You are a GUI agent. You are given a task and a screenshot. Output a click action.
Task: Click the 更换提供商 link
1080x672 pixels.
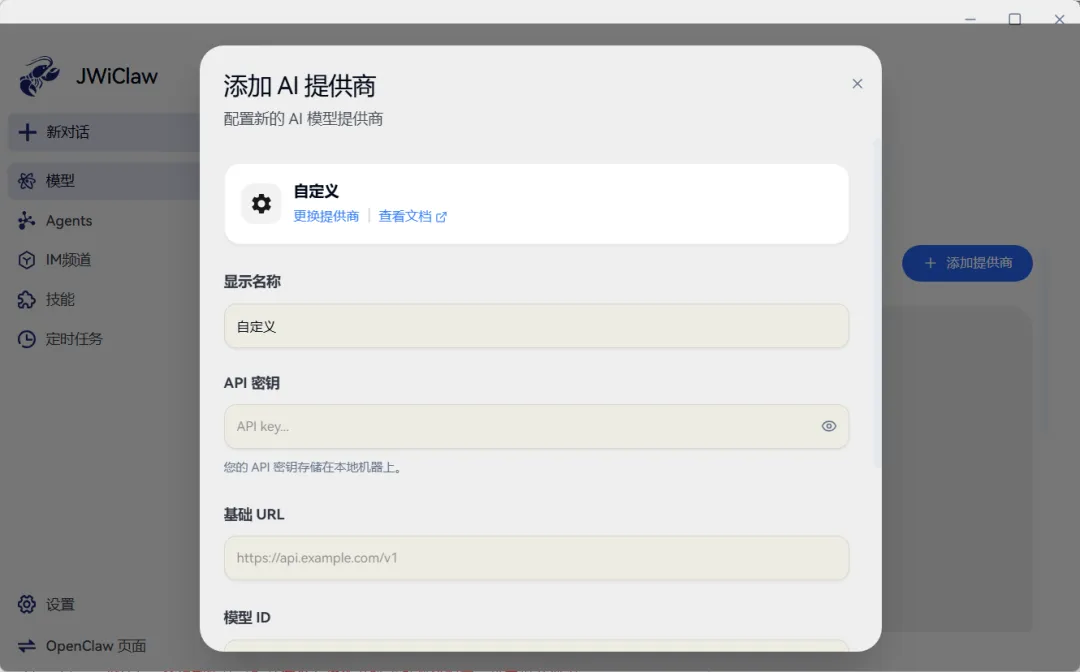click(326, 216)
